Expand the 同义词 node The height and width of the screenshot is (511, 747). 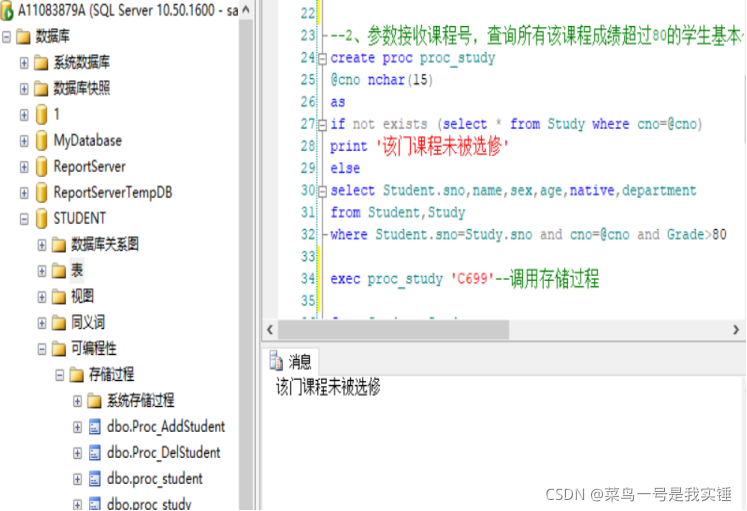coord(41,323)
